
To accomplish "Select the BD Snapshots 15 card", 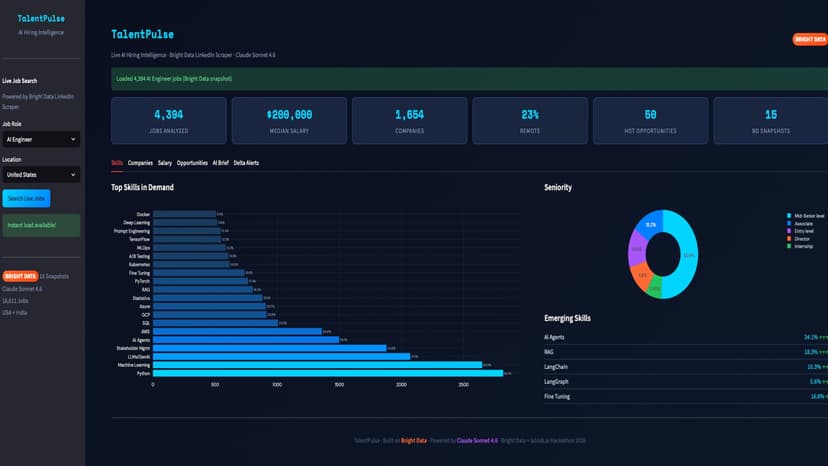I will pos(771,121).
